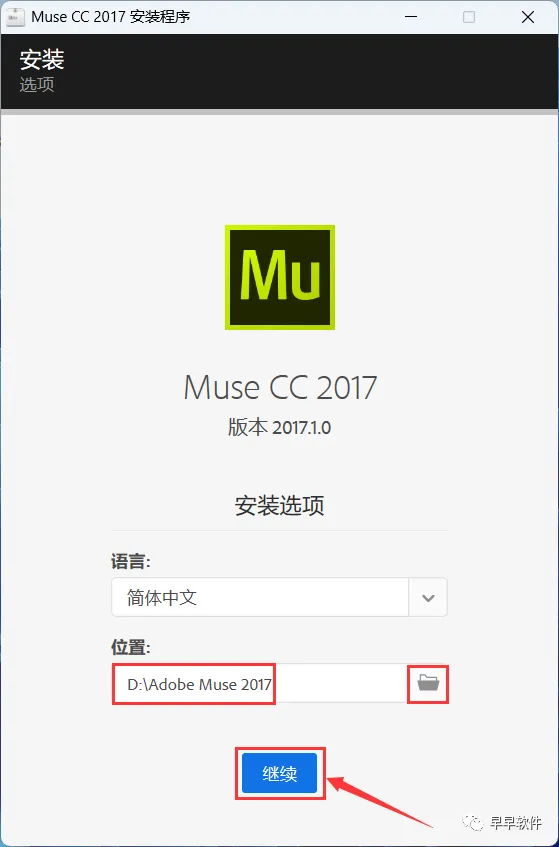The width and height of the screenshot is (559, 847).
Task: Click the 安装选项 section heading
Action: [280, 506]
